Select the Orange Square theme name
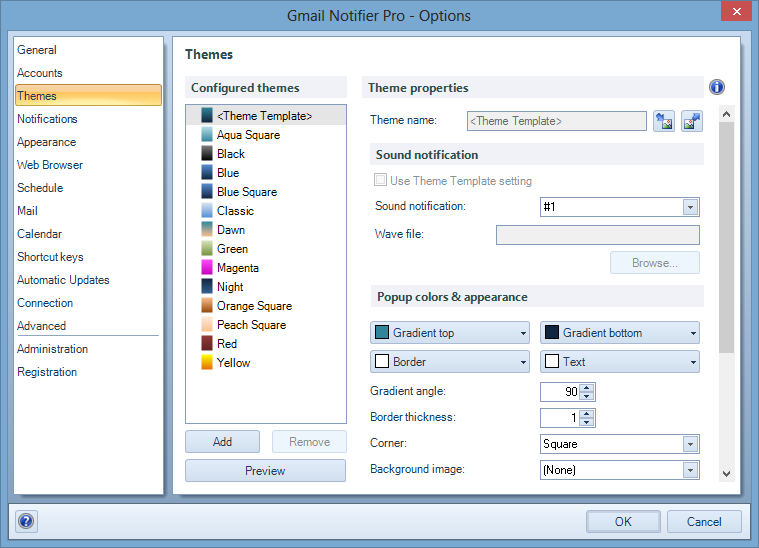The image size is (759, 548). [255, 305]
